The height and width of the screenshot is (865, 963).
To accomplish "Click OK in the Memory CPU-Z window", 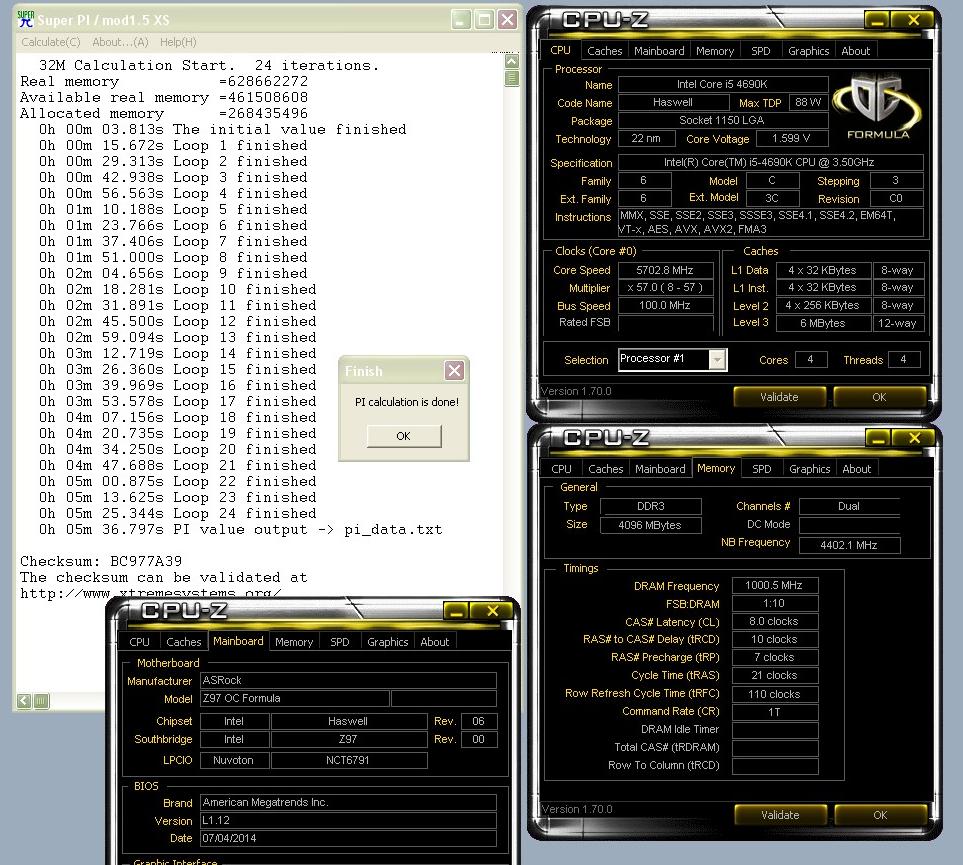I will tap(880, 815).
